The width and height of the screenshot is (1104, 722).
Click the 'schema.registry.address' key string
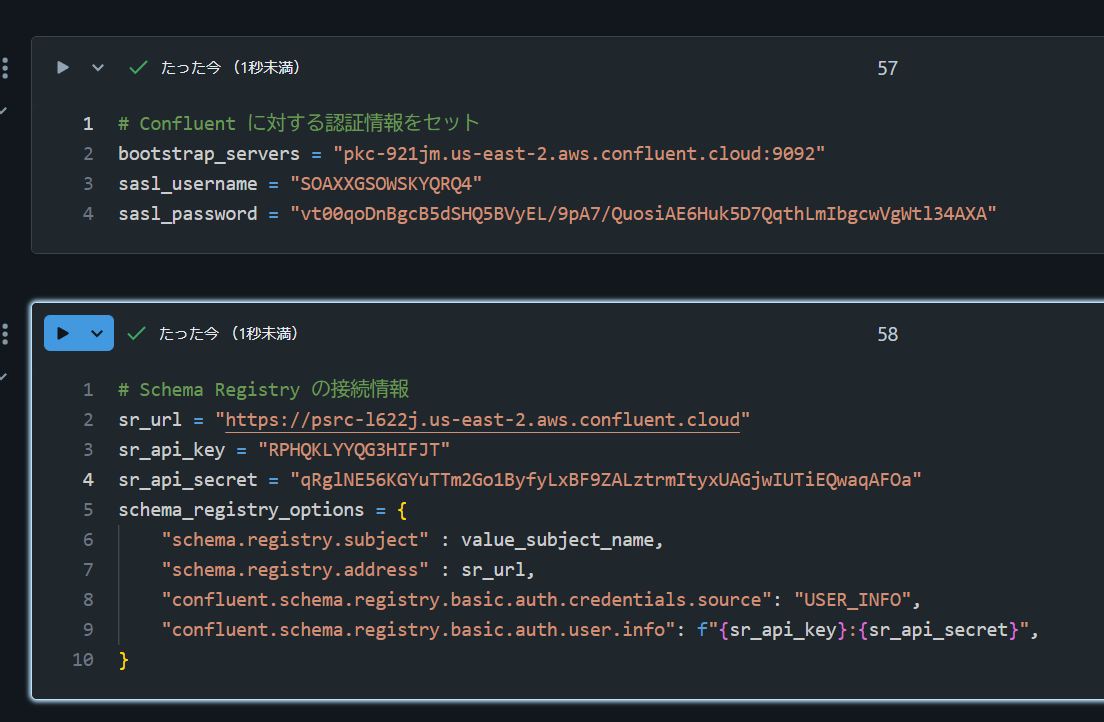(x=295, y=569)
